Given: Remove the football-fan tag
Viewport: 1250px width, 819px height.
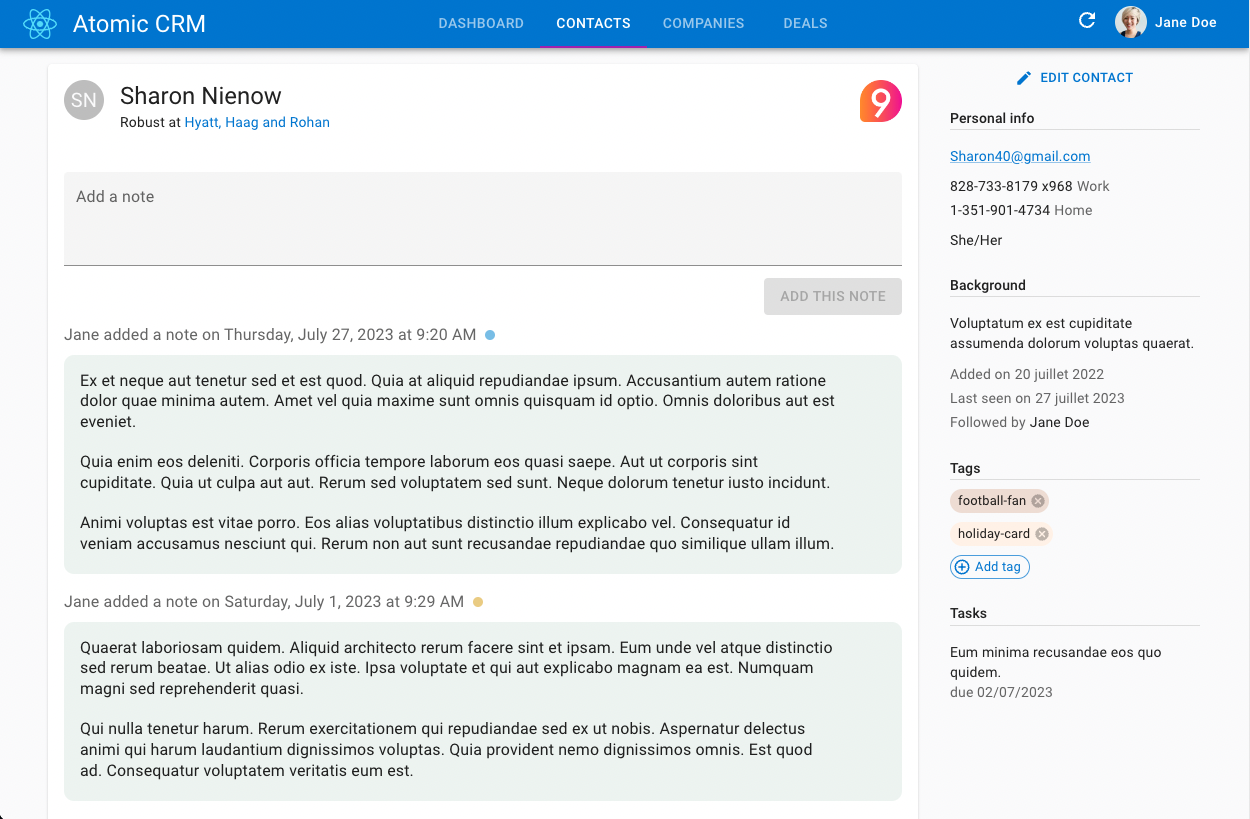Looking at the screenshot, I should [1038, 501].
